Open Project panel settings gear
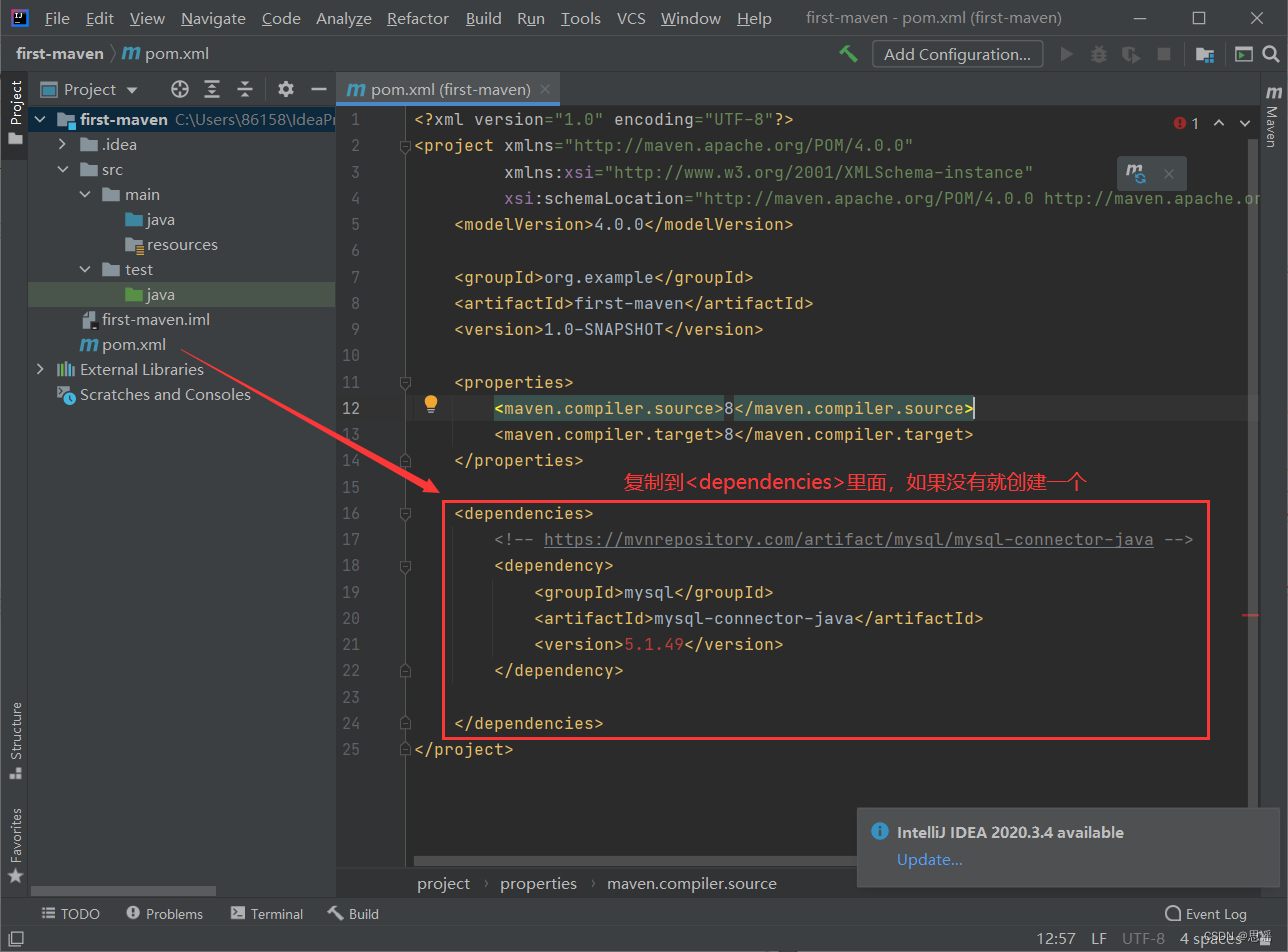The width and height of the screenshot is (1288, 952). click(286, 89)
